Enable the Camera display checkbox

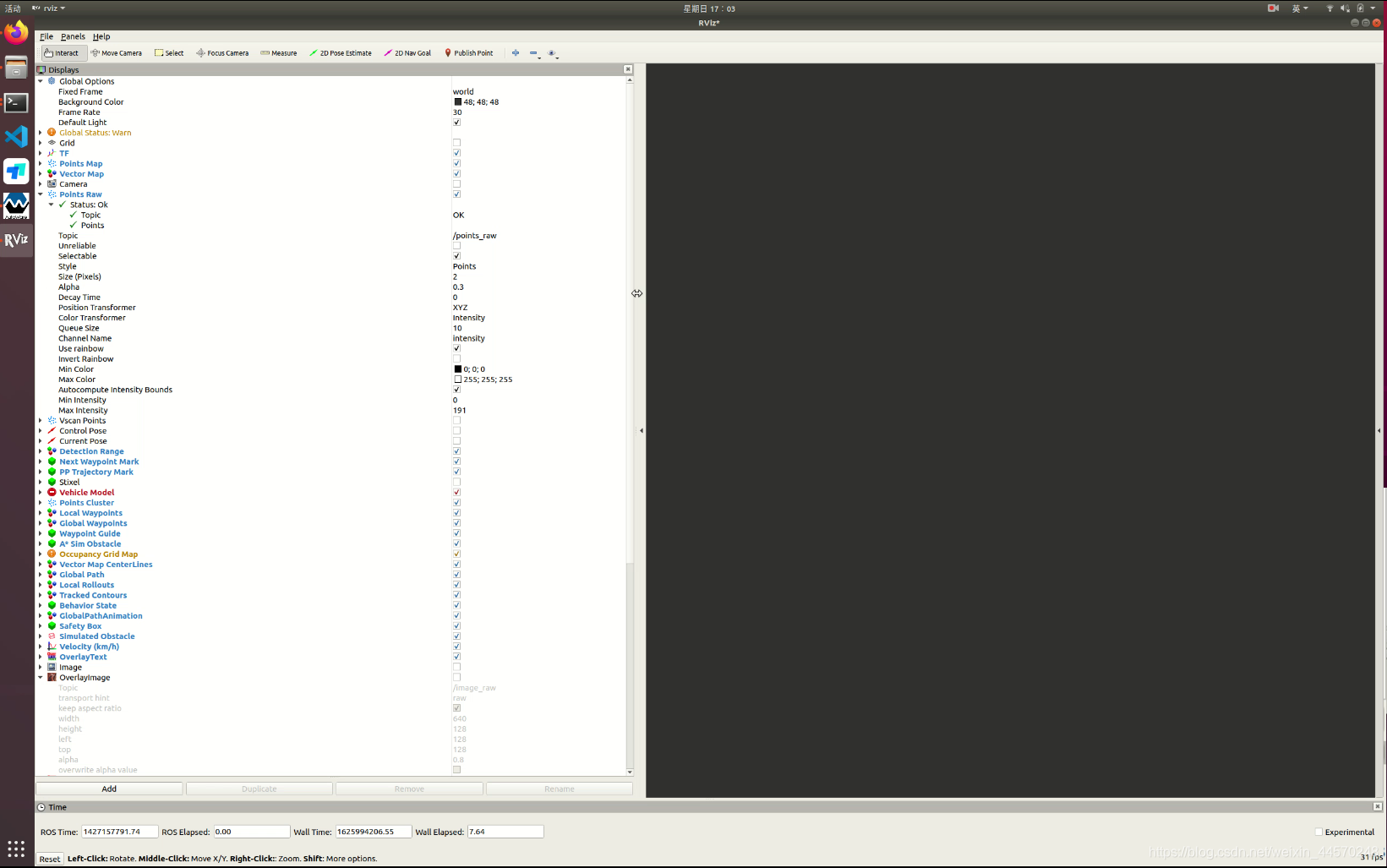[456, 183]
